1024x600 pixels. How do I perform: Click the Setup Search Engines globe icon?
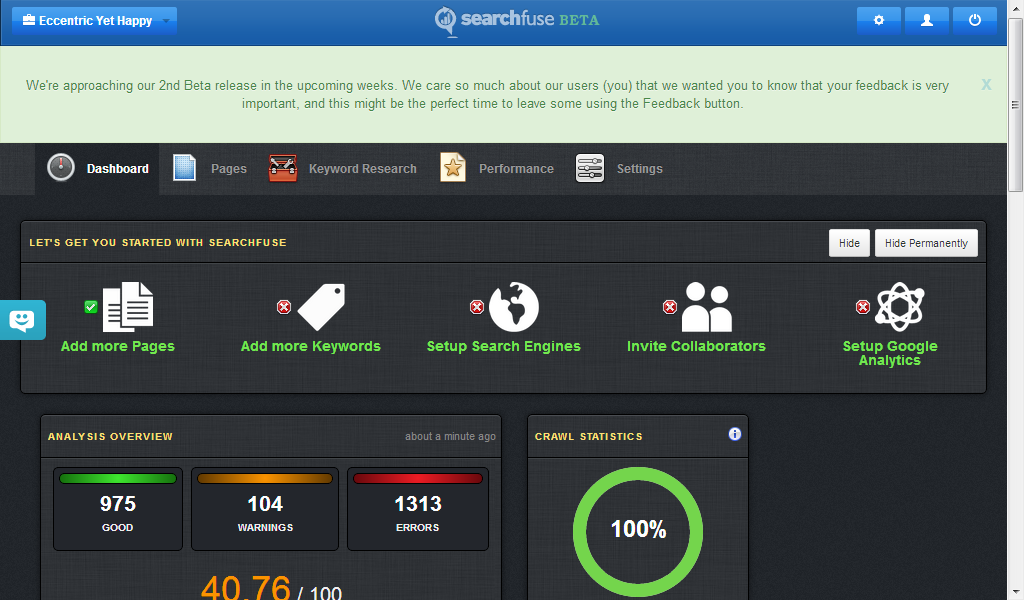(514, 306)
